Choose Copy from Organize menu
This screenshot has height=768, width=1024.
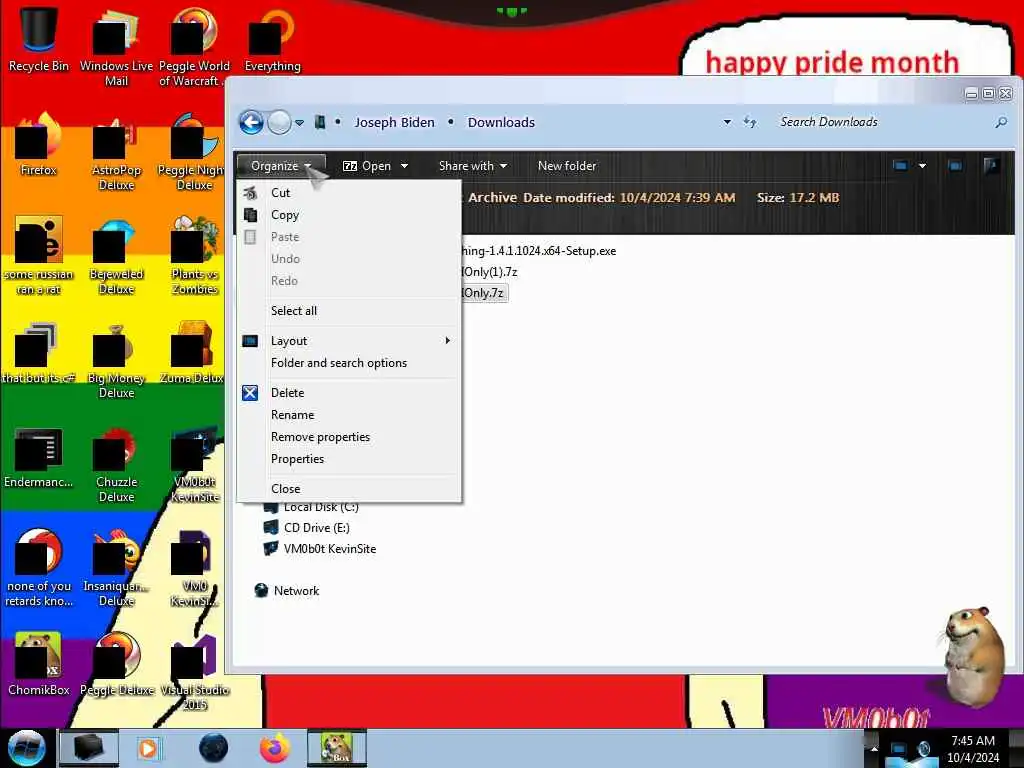pos(349,215)
